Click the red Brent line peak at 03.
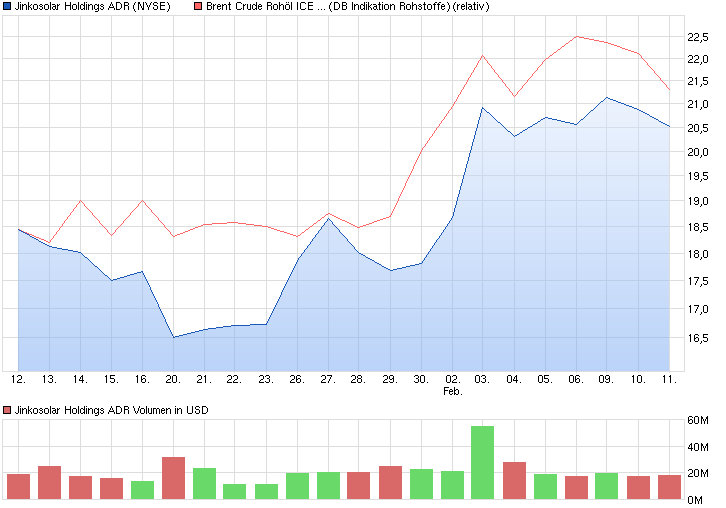 tap(482, 56)
